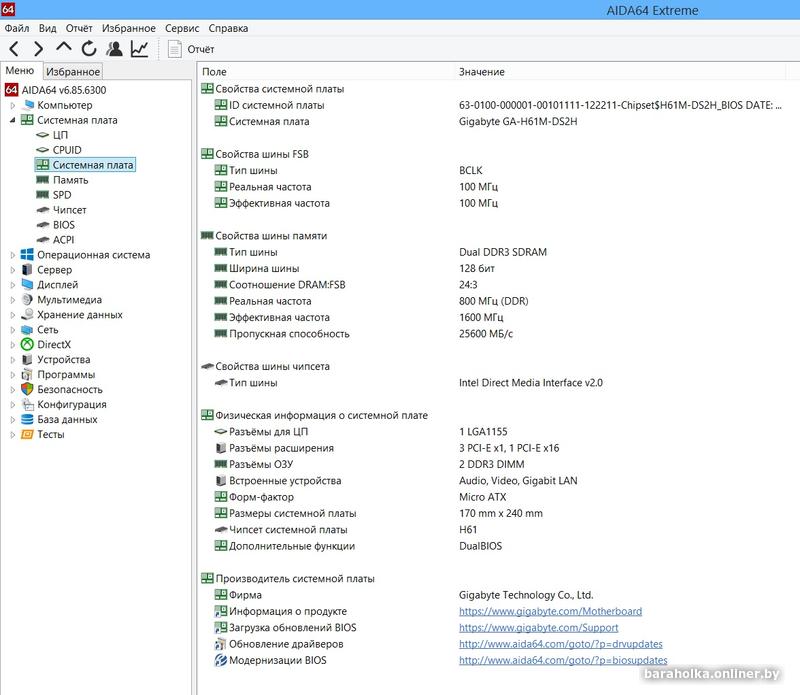Screen dimensions: 800x695
Task: Click the Refresh toolbar icon
Action: (89, 48)
